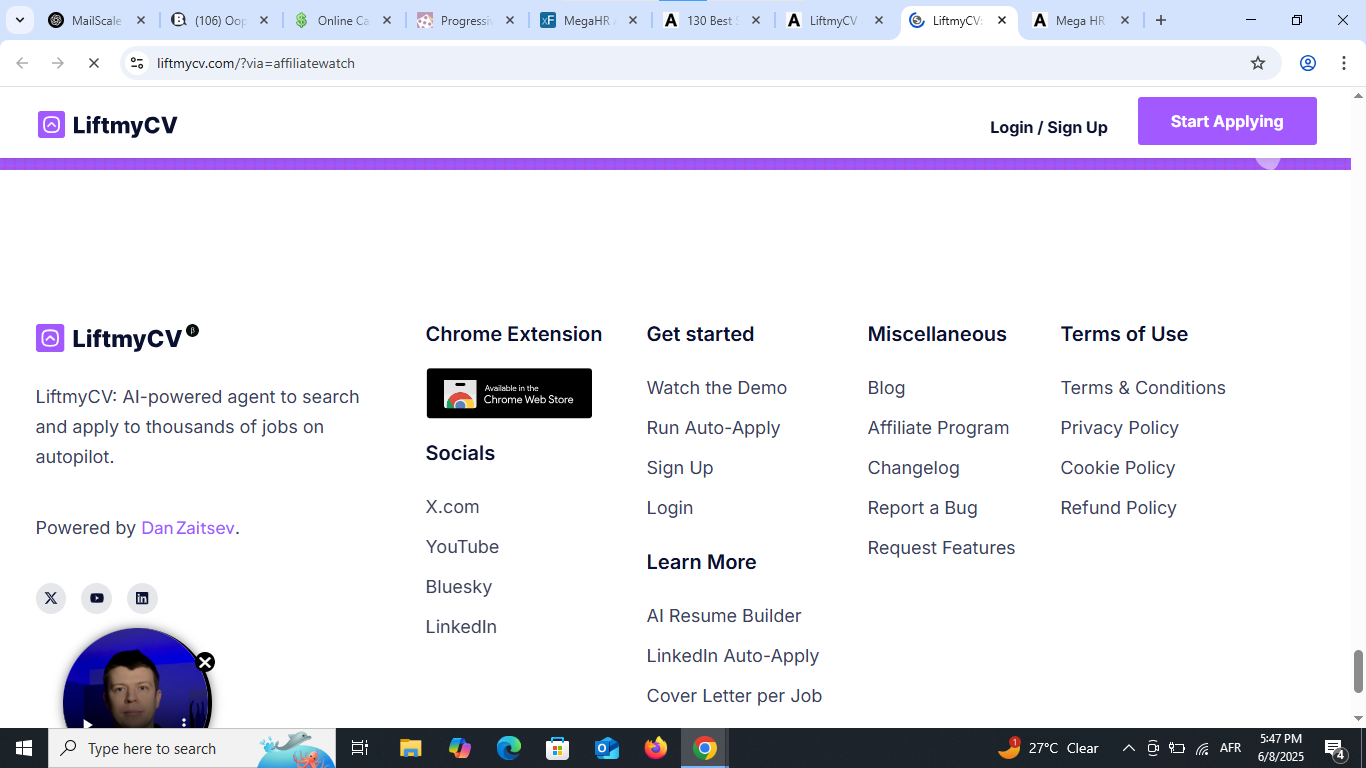The width and height of the screenshot is (1366, 768).
Task: Open Task View on taskbar
Action: (x=360, y=748)
